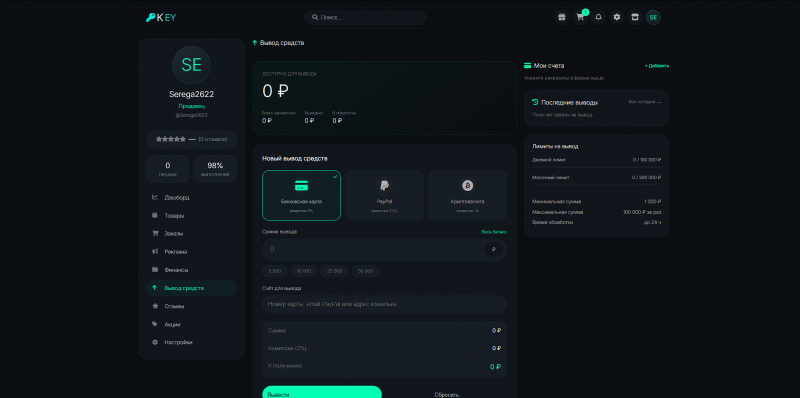This screenshot has height=398, width=800.
Task: Select the PayPal payout method
Action: coord(384,195)
